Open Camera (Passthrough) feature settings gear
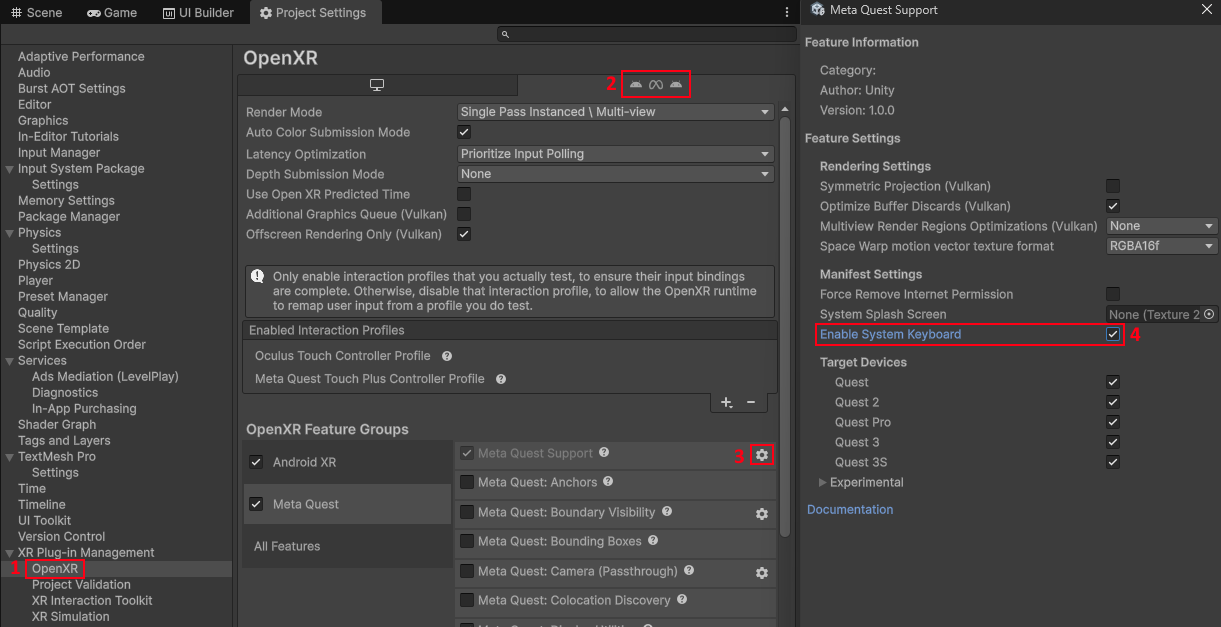 tap(762, 573)
